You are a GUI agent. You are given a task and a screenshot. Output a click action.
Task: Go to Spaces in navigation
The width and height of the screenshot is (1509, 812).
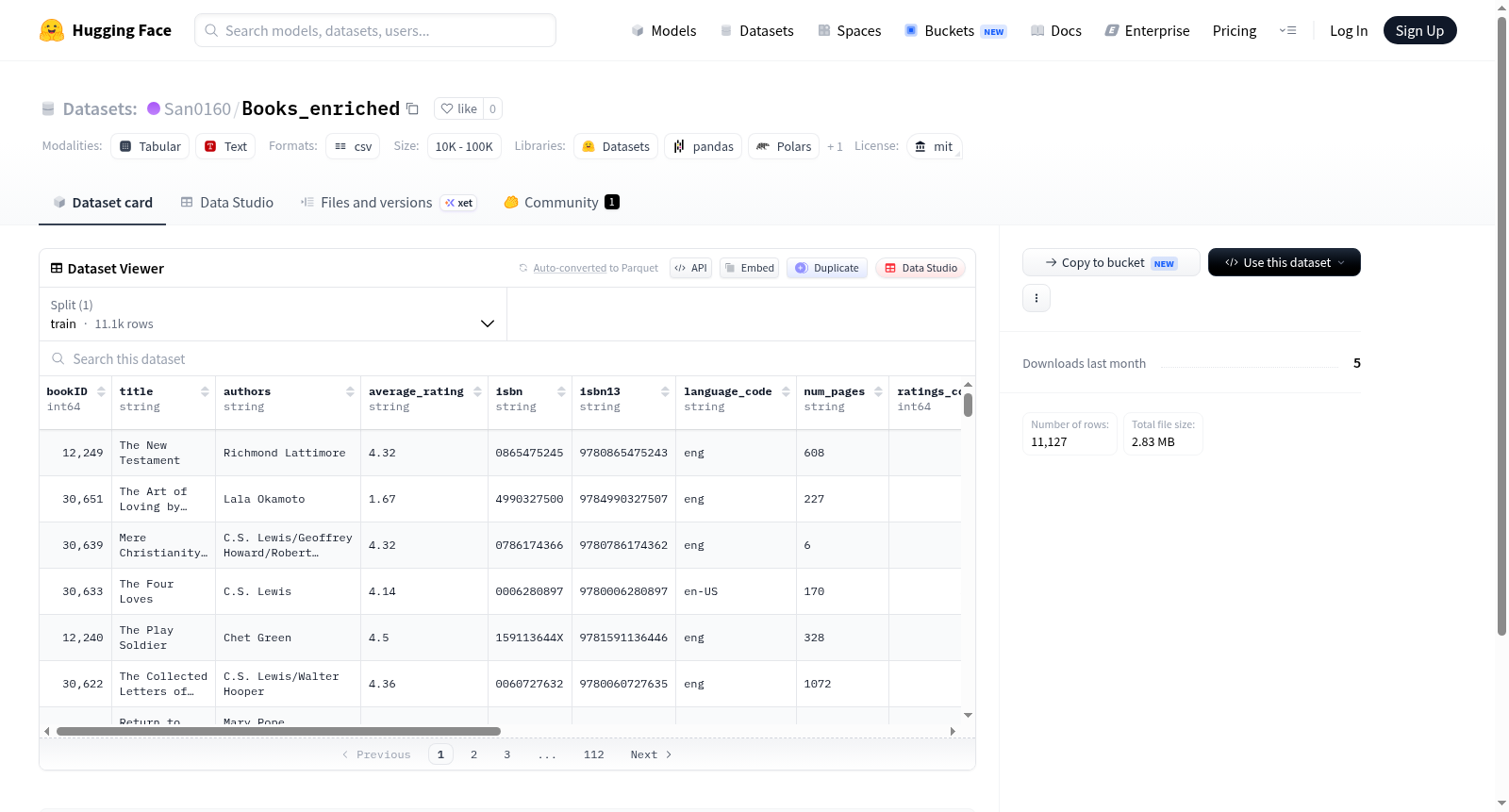tap(849, 30)
